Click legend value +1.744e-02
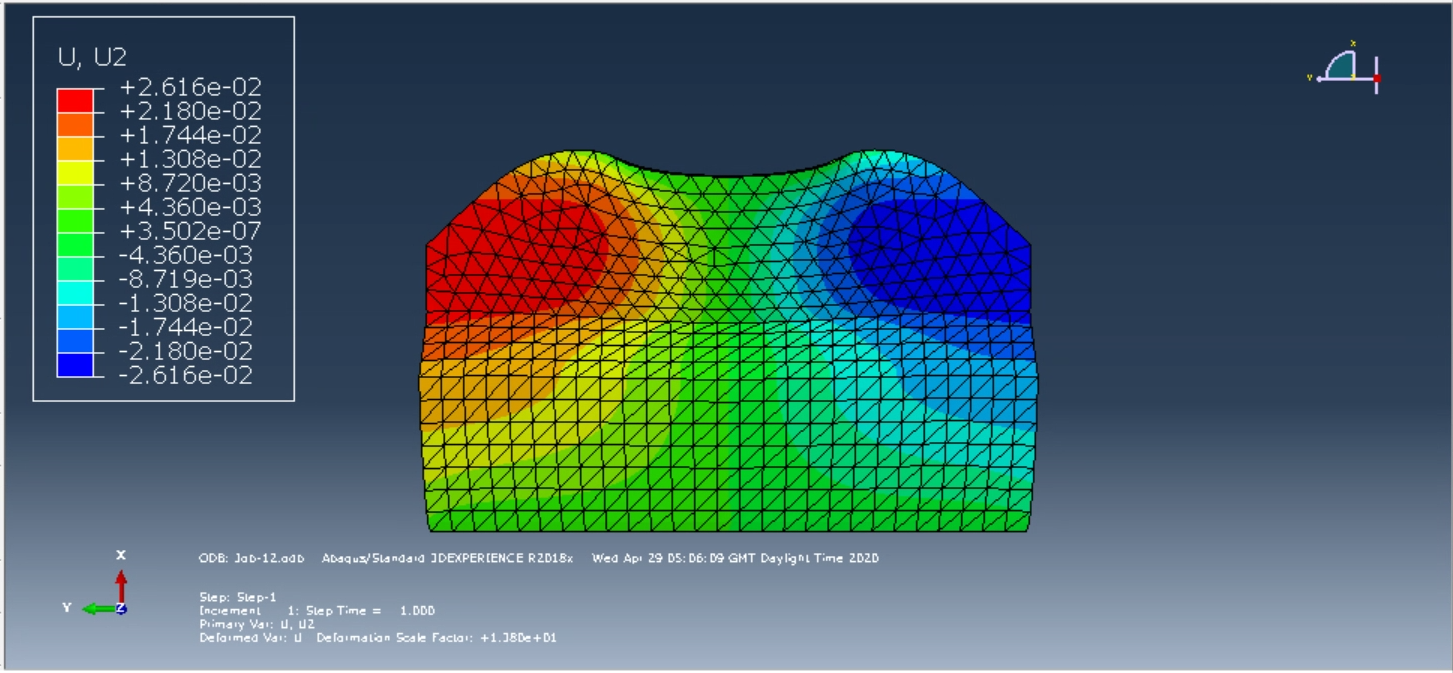The height and width of the screenshot is (673, 1453). 190,135
